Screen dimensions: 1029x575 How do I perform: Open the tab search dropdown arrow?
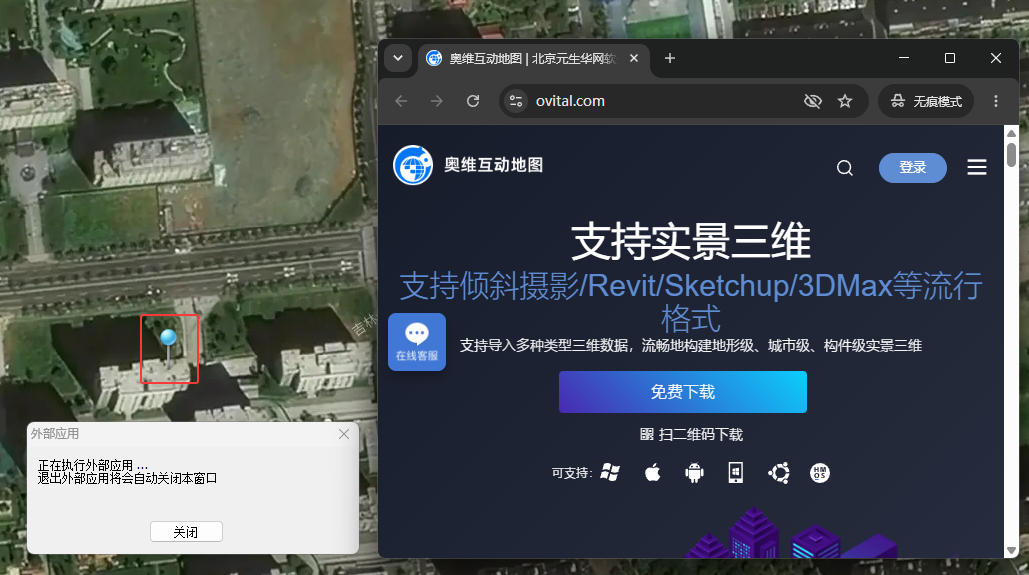click(398, 58)
